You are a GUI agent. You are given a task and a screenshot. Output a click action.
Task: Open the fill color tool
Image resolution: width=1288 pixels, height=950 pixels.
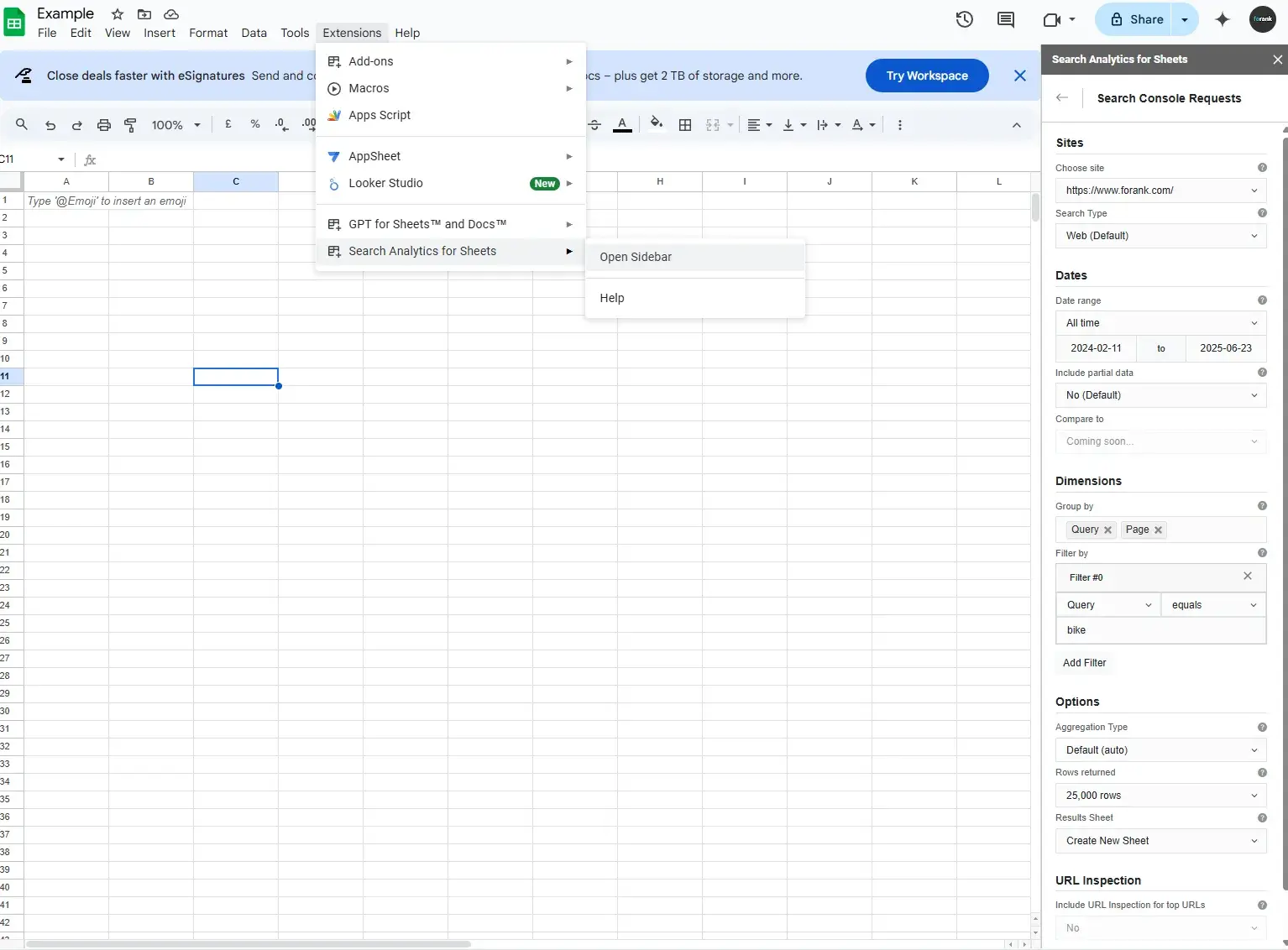point(657,124)
